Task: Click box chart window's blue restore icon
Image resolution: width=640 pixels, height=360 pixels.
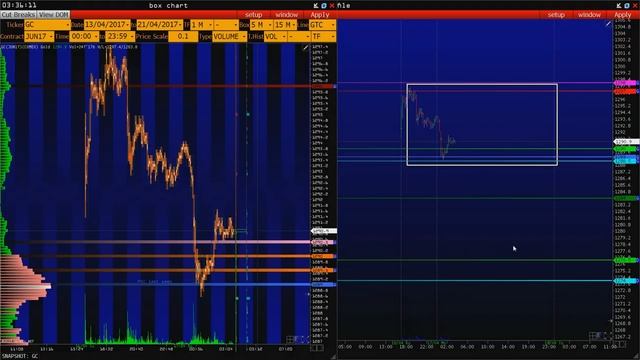Action: pos(324,5)
